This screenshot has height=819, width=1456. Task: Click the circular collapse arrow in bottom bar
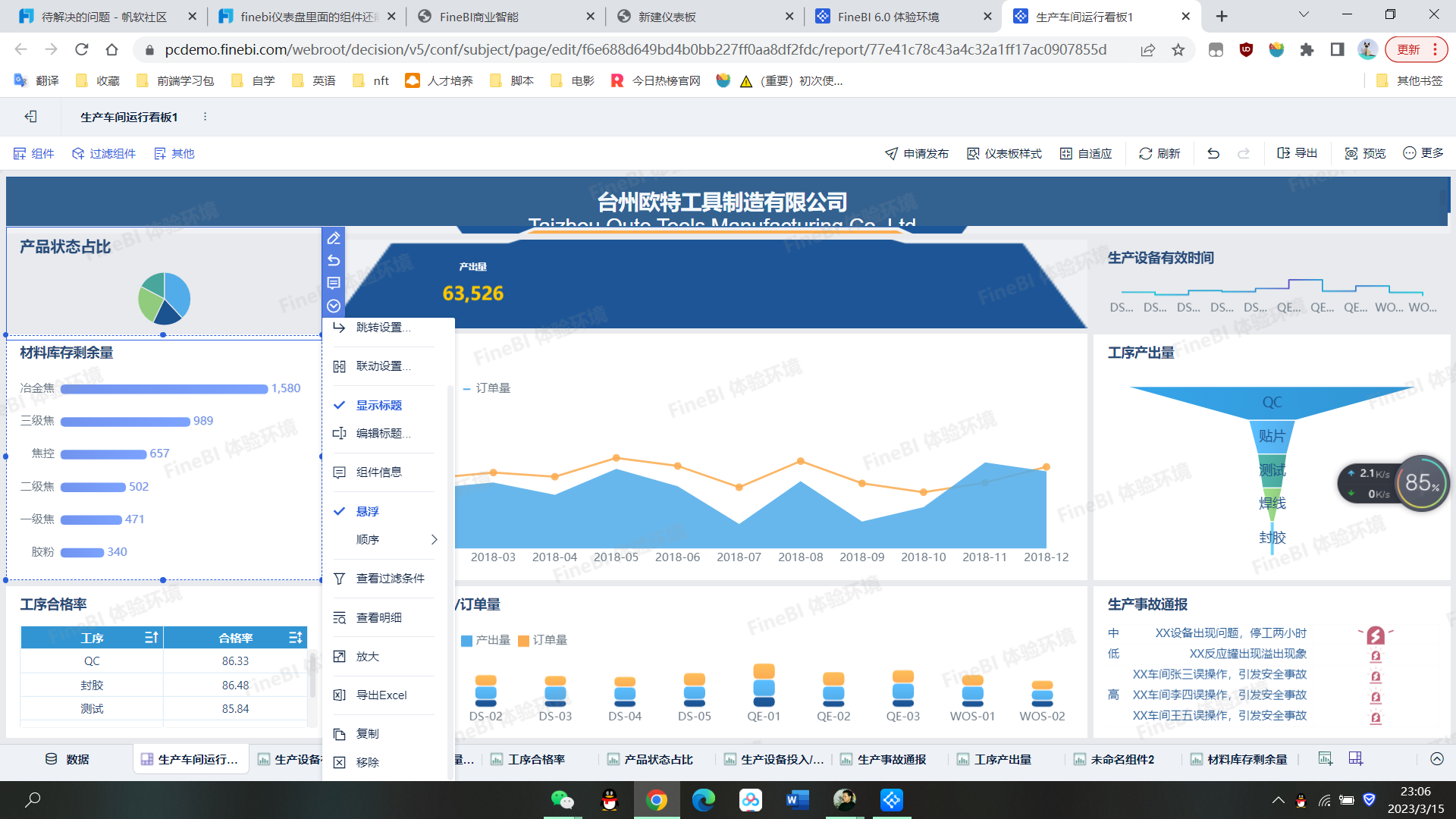pos(1436,758)
